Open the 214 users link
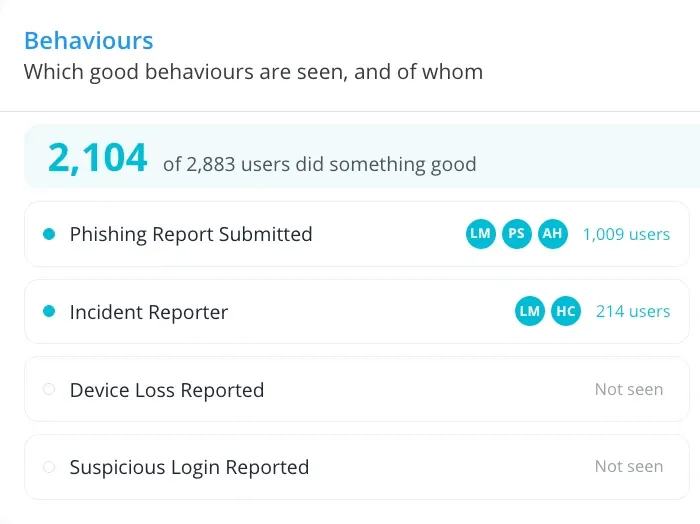This screenshot has width=700, height=524. (x=633, y=311)
